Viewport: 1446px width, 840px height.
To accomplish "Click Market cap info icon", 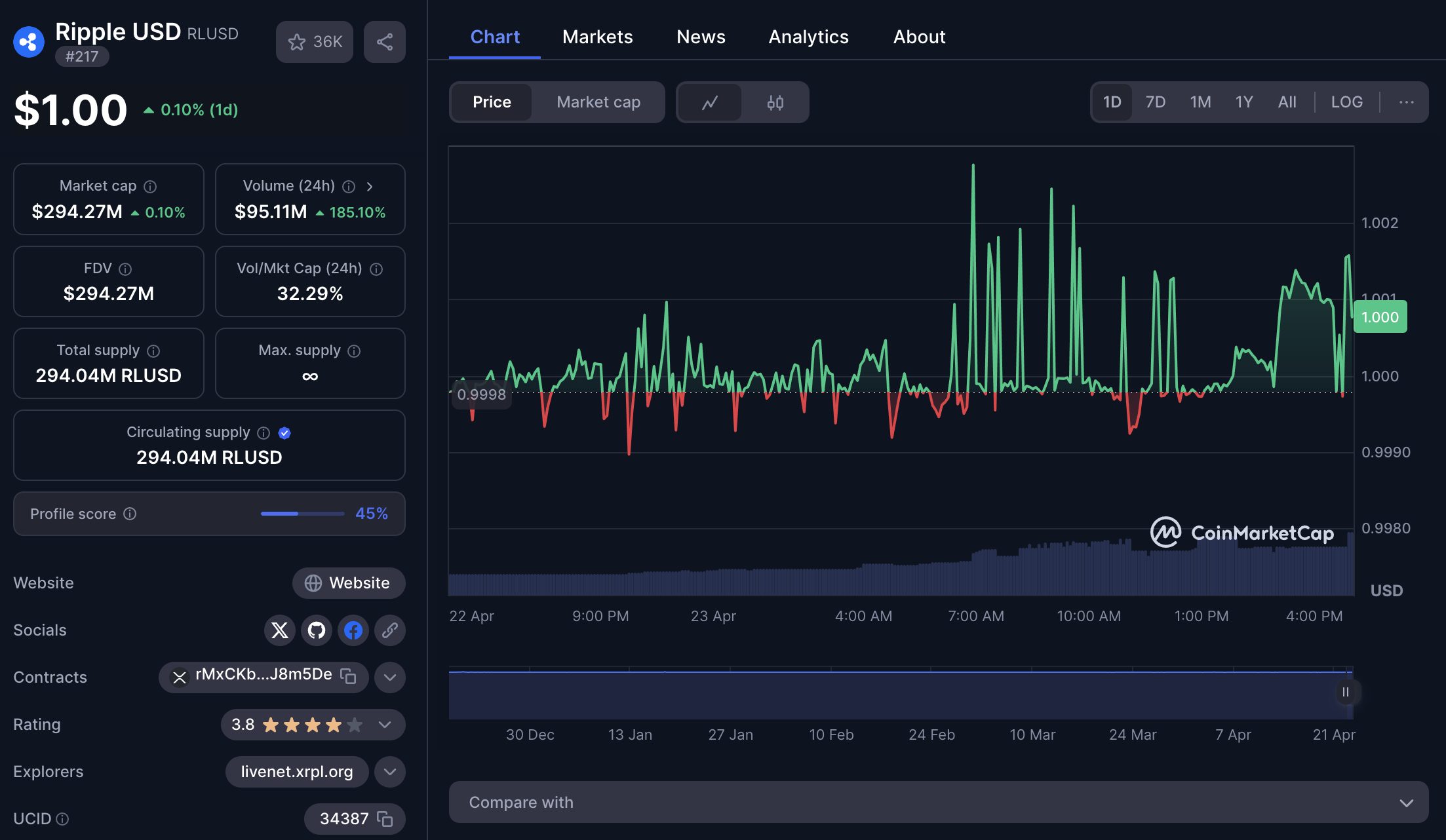I will 150,187.
